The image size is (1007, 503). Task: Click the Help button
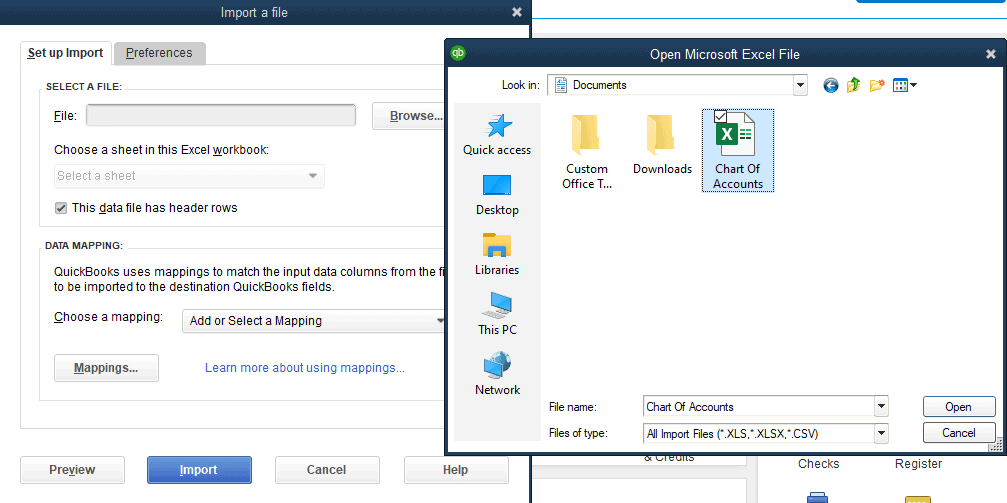click(455, 470)
